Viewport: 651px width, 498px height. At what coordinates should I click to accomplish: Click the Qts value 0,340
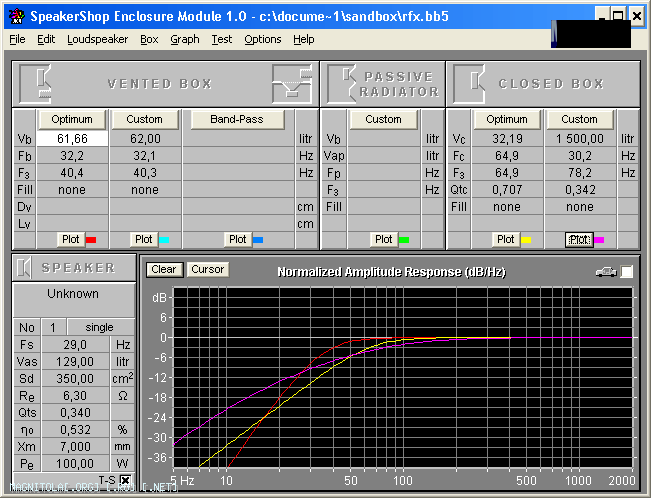(x=75, y=413)
